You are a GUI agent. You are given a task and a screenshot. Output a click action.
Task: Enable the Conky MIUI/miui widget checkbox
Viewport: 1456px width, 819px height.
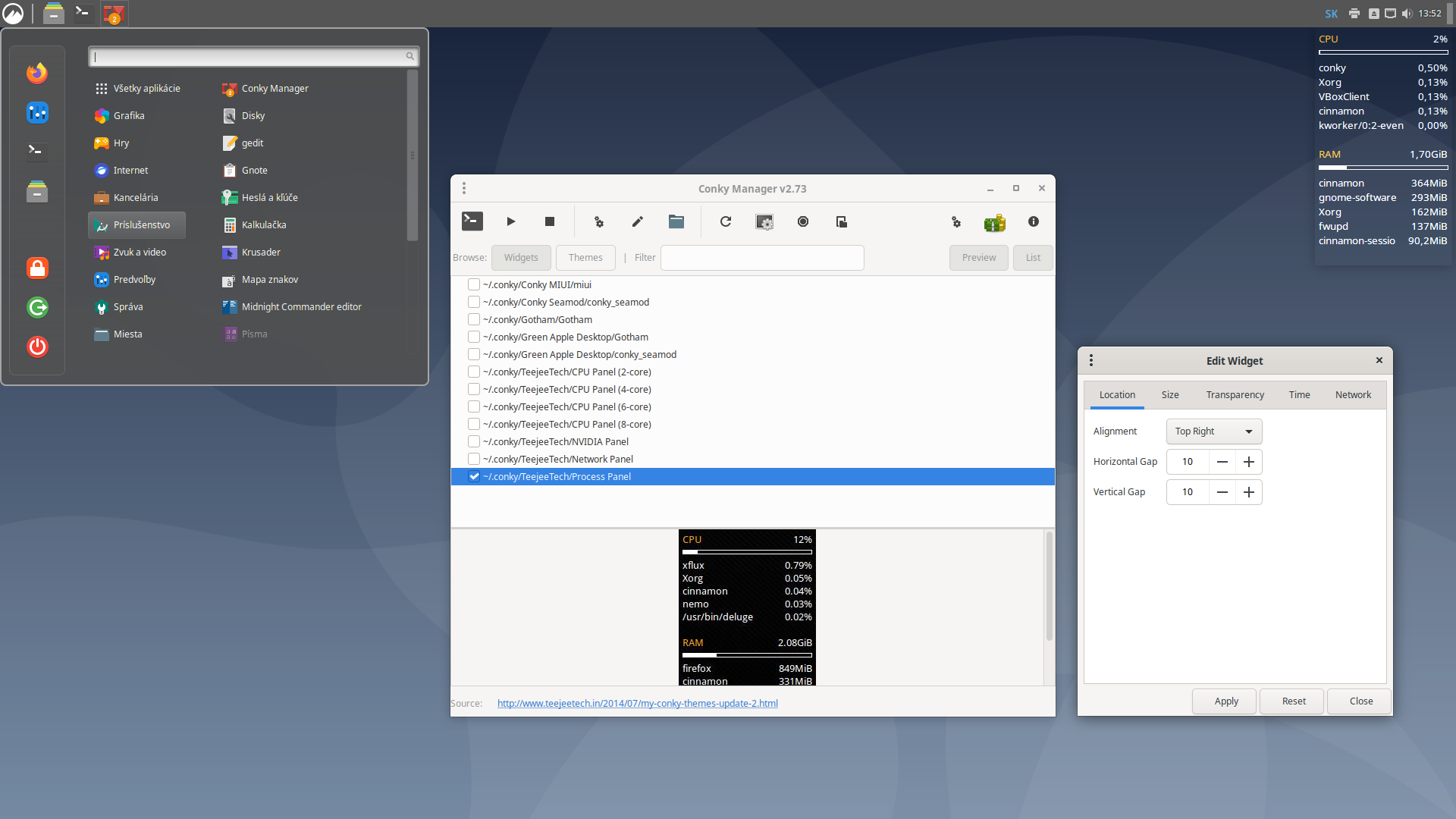[474, 284]
